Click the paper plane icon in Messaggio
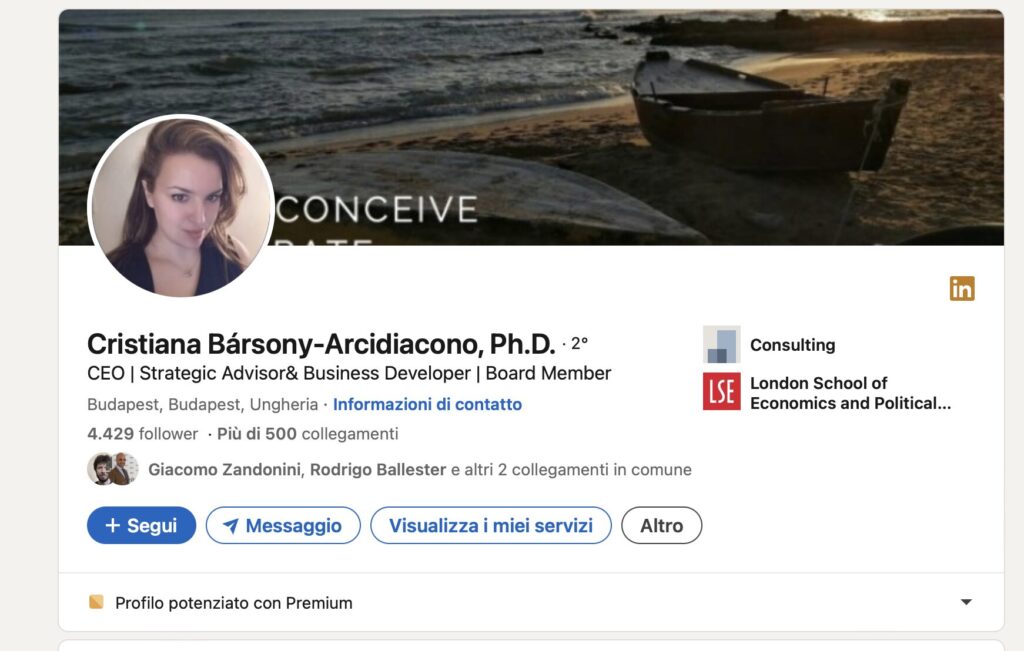 [231, 526]
